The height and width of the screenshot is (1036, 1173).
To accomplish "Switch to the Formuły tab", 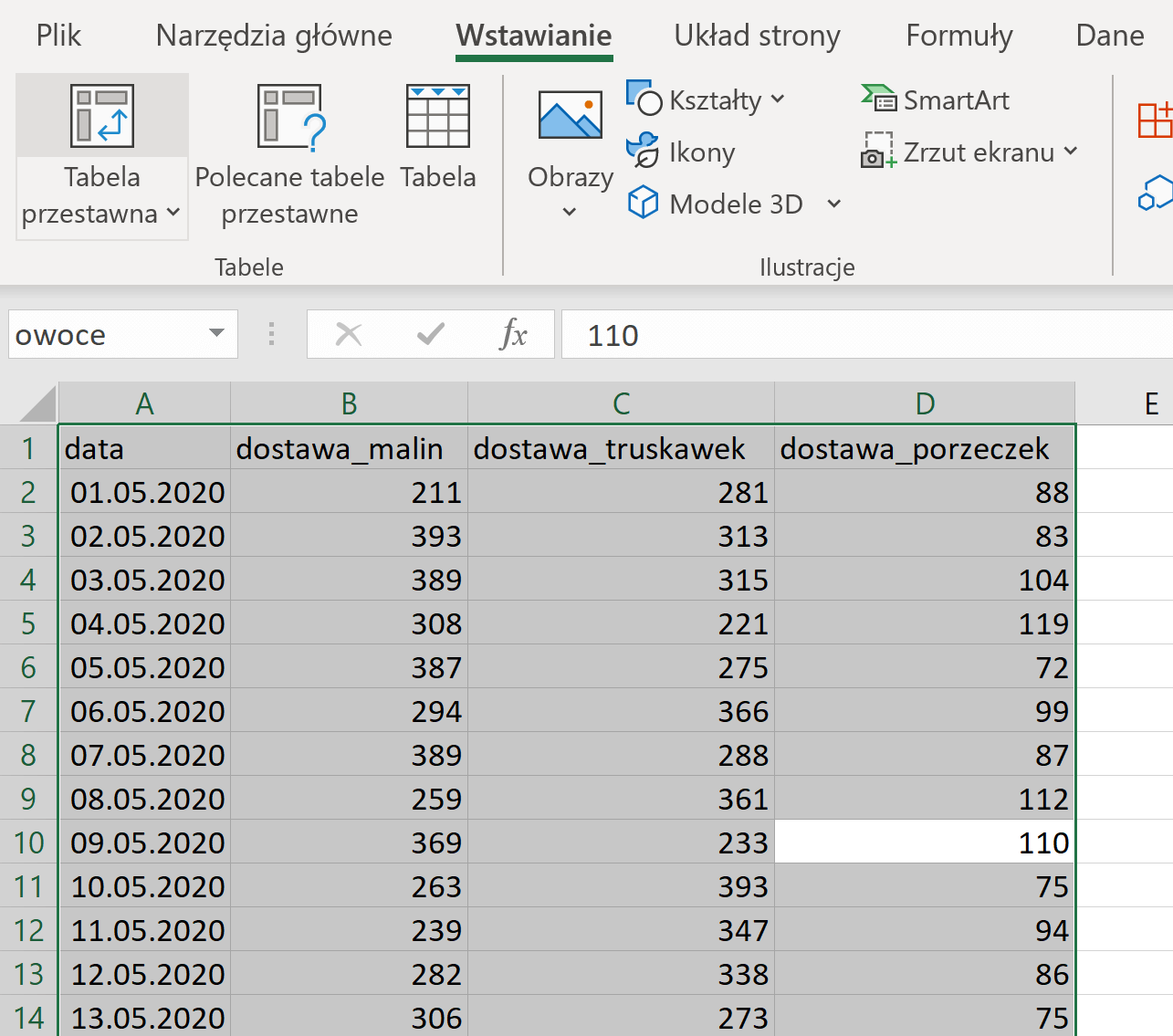I will [959, 36].
